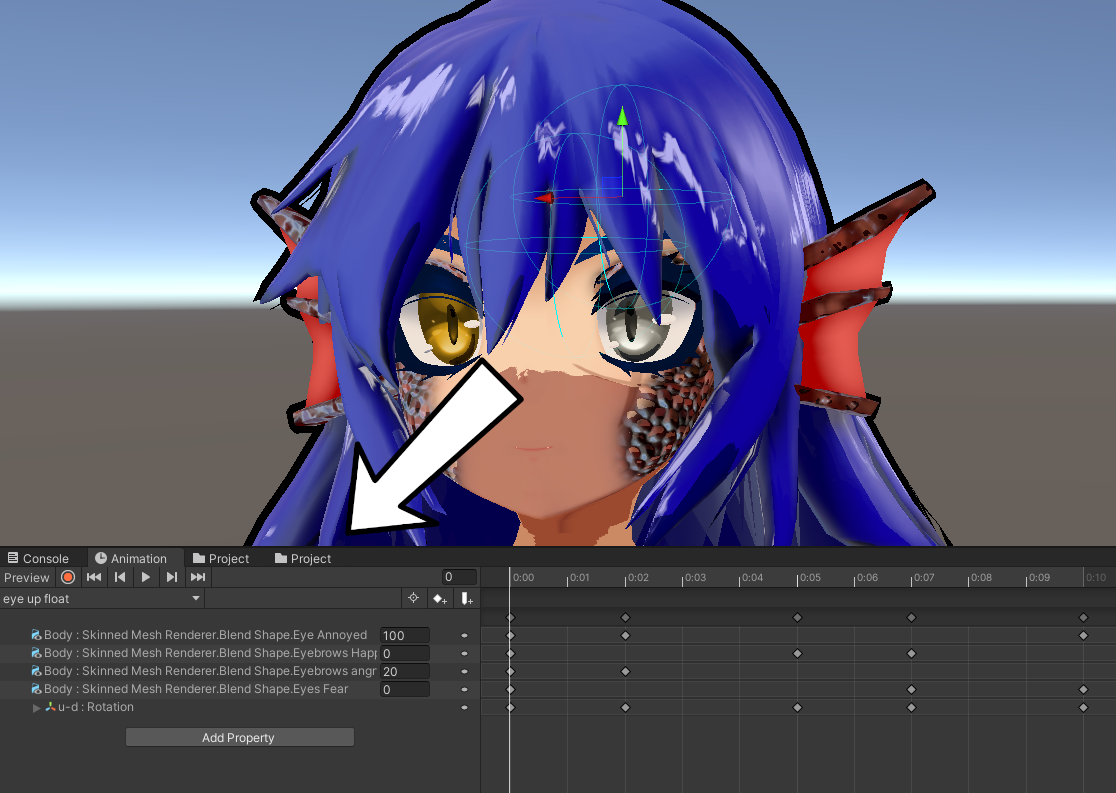Add an animation event marker
This screenshot has width=1116, height=793.
[467, 598]
